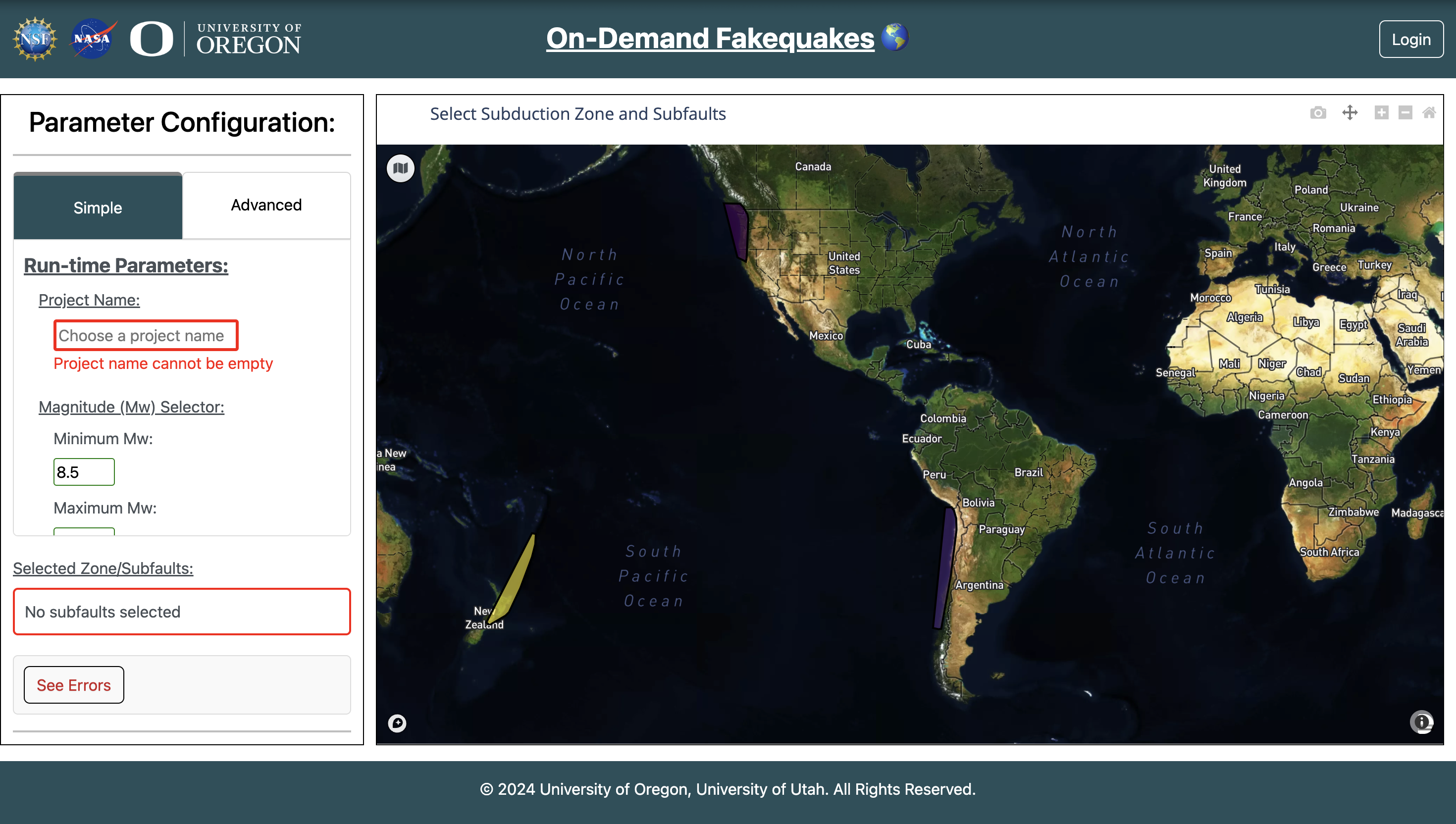
Task: Click the See Errors button
Action: click(74, 685)
